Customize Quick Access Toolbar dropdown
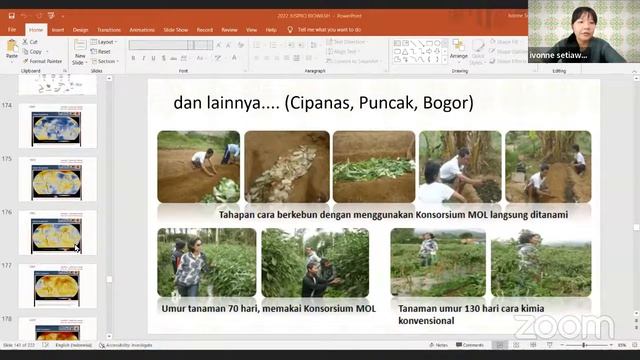640x360 pixels. pyautogui.click(x=63, y=16)
